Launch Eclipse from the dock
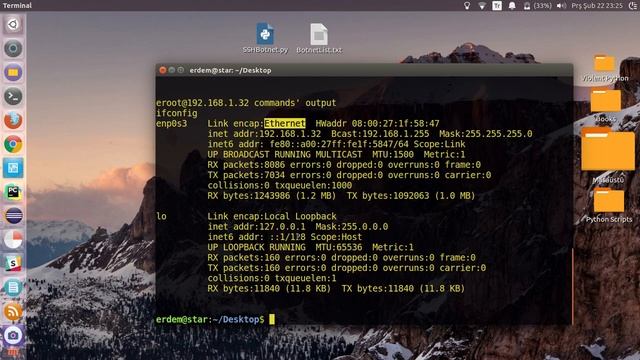640x360 pixels. click(x=13, y=216)
